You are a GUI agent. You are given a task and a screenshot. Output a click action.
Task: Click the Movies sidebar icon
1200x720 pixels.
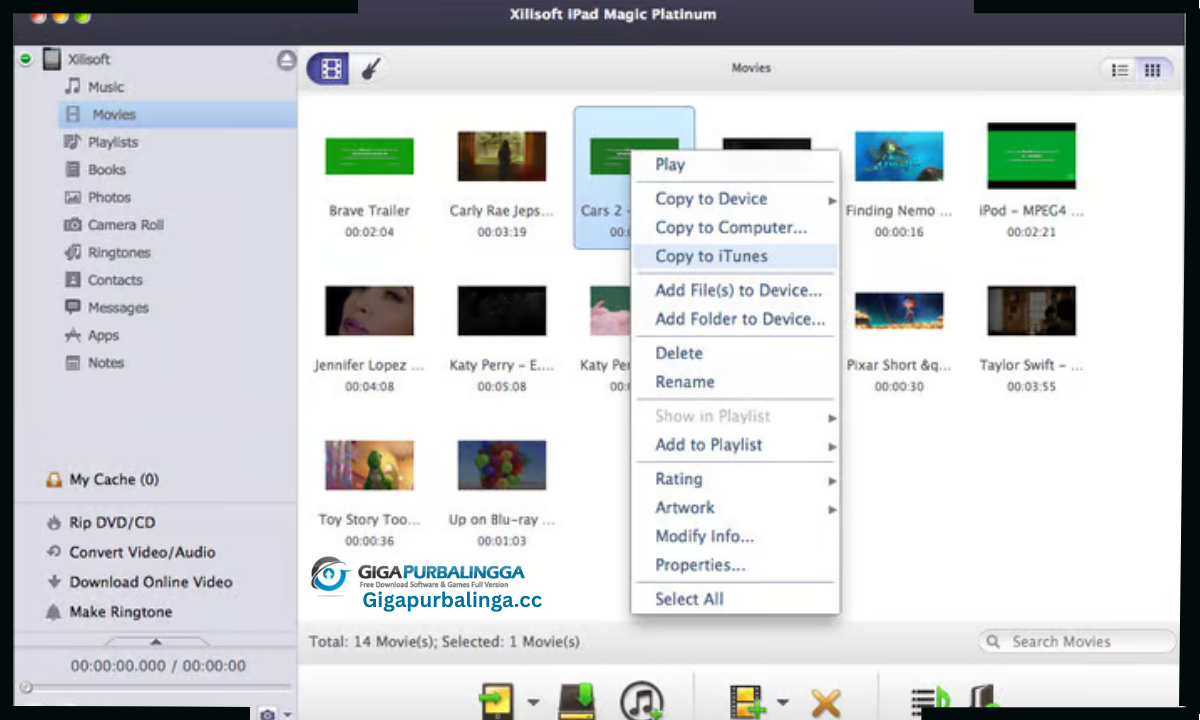point(73,115)
